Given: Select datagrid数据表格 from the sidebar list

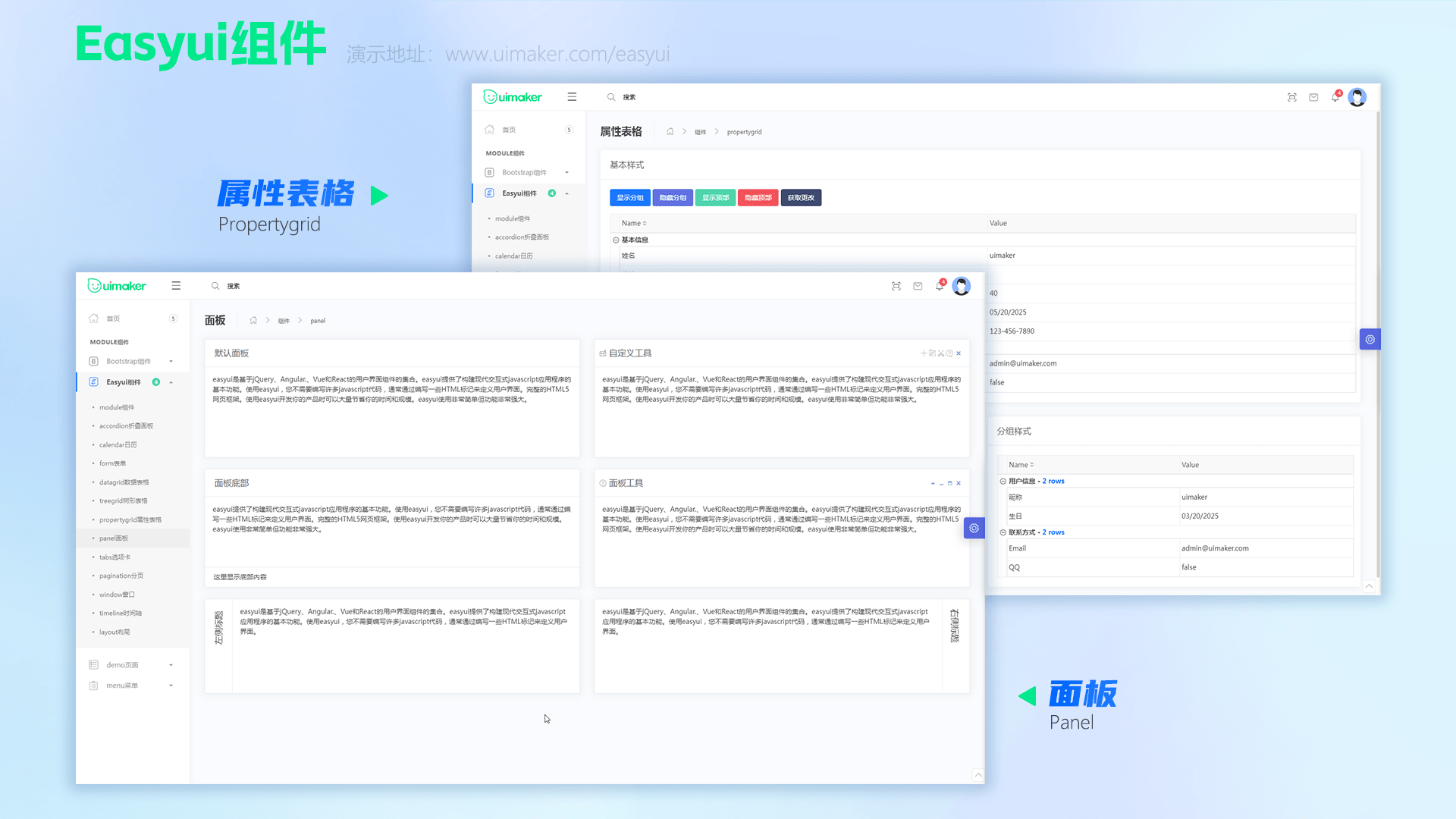Looking at the screenshot, I should (x=124, y=482).
